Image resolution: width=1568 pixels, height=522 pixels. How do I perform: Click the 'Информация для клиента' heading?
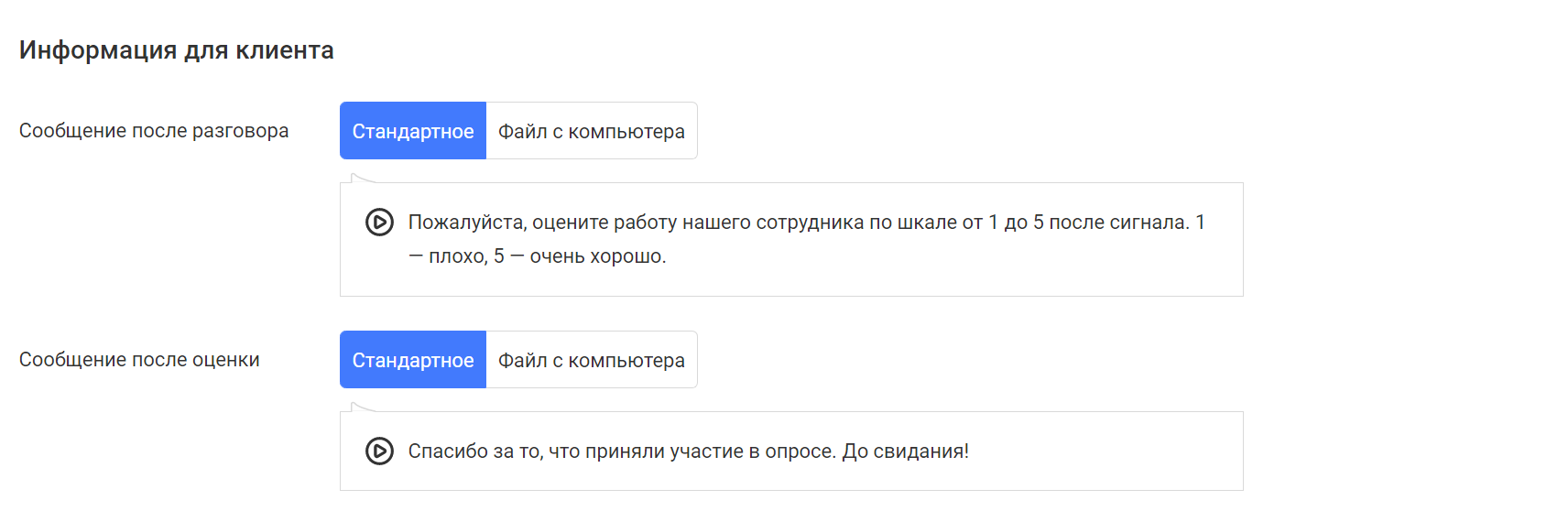[x=177, y=50]
